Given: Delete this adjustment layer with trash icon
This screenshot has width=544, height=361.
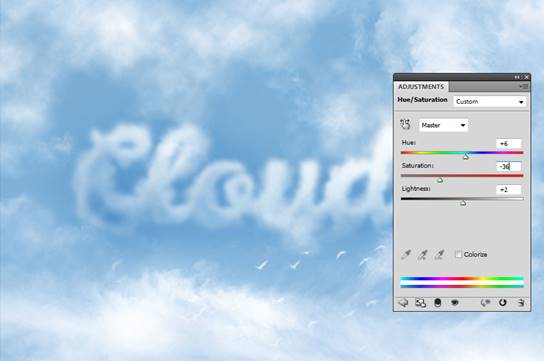Looking at the screenshot, I should pyautogui.click(x=521, y=303).
